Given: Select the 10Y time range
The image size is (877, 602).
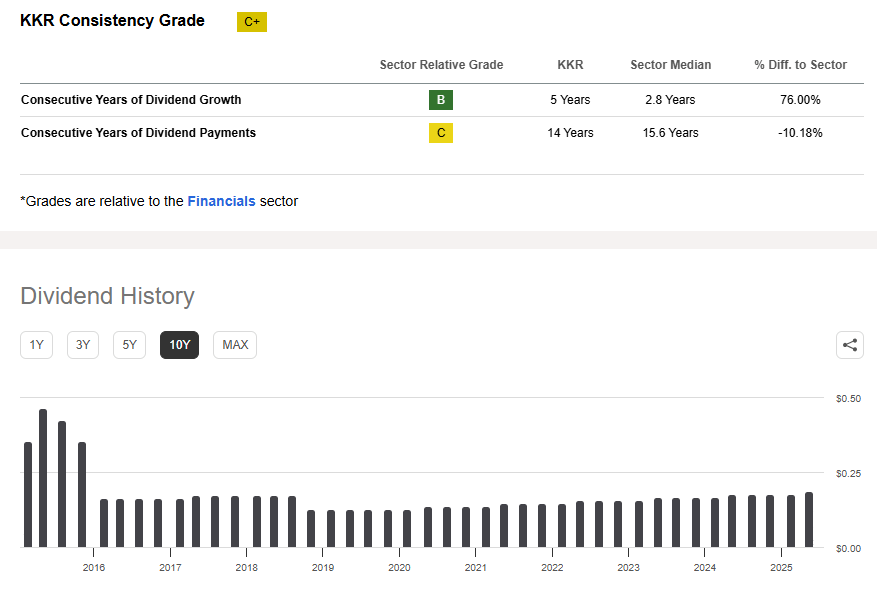Looking at the screenshot, I should (x=180, y=345).
